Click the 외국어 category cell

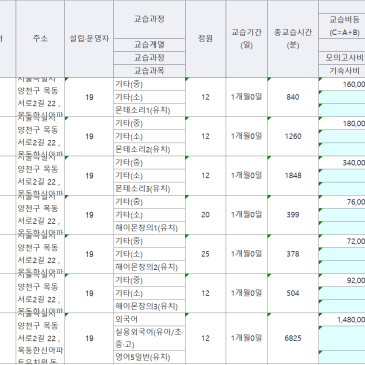(149, 319)
